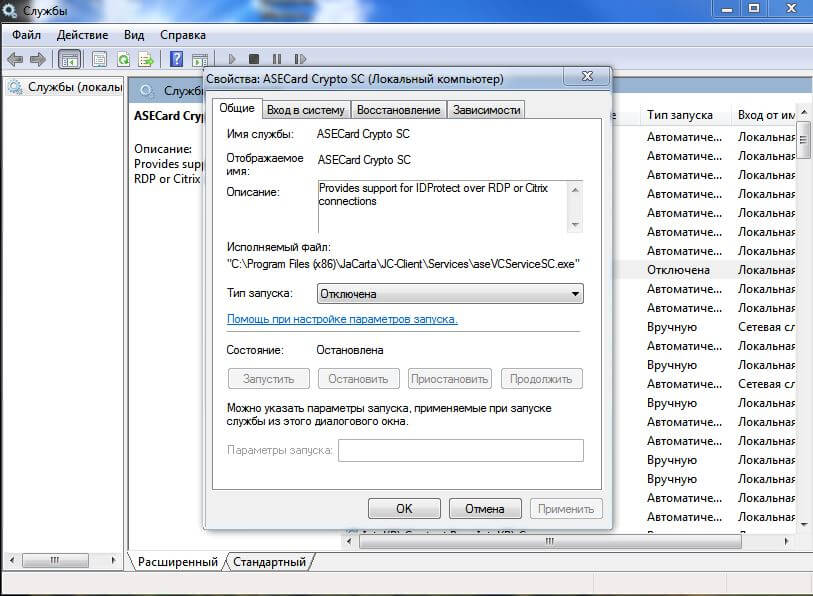Click the services list horizontal scroll-right arrow
813x596 pixels.
point(787,541)
